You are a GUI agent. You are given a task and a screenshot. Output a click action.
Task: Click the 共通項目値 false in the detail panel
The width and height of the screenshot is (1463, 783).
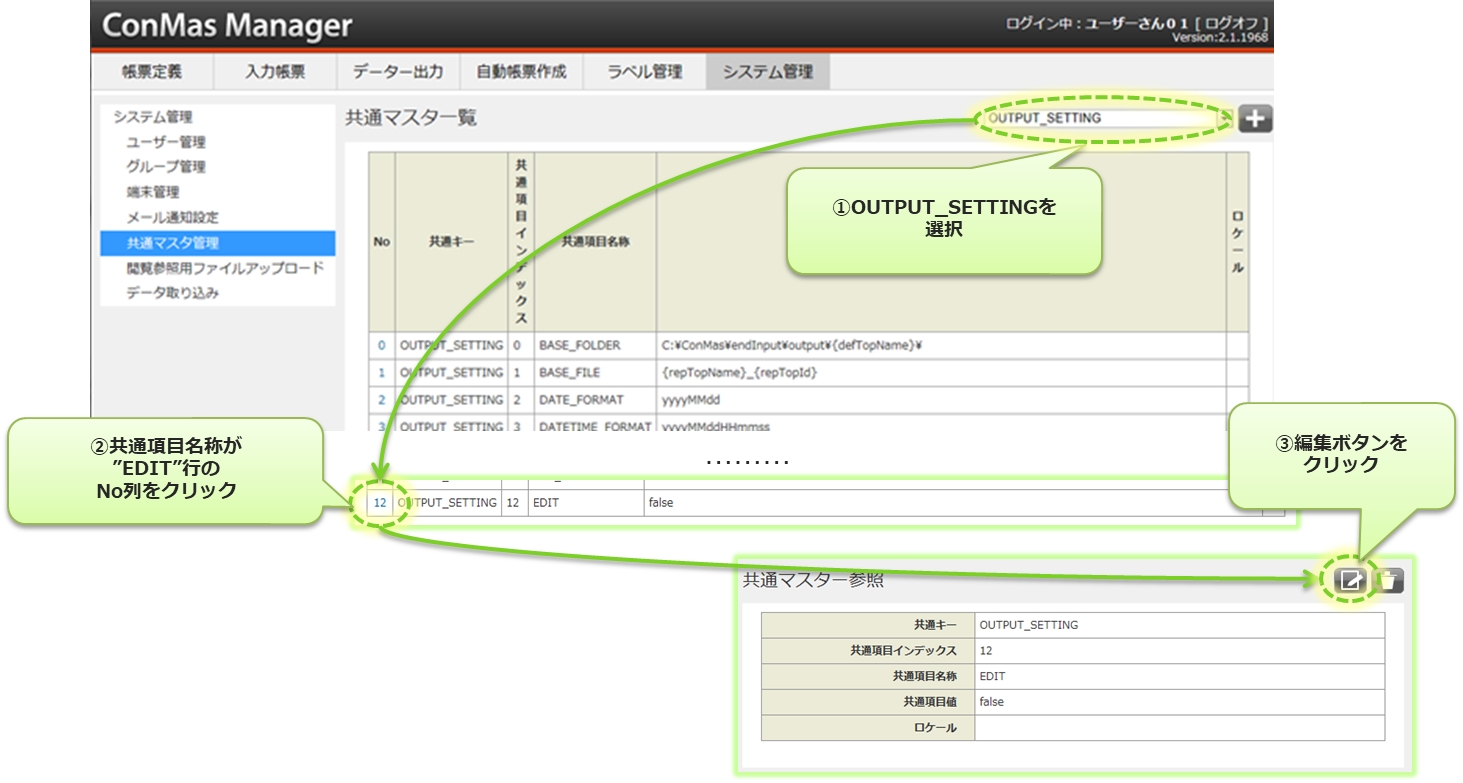tap(1179, 702)
